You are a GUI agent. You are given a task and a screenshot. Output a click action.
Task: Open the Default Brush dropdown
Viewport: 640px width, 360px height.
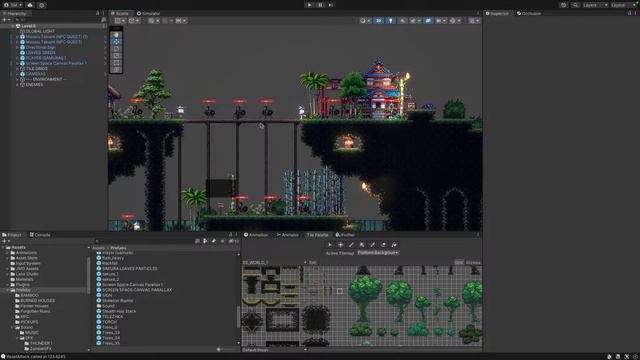[274, 350]
